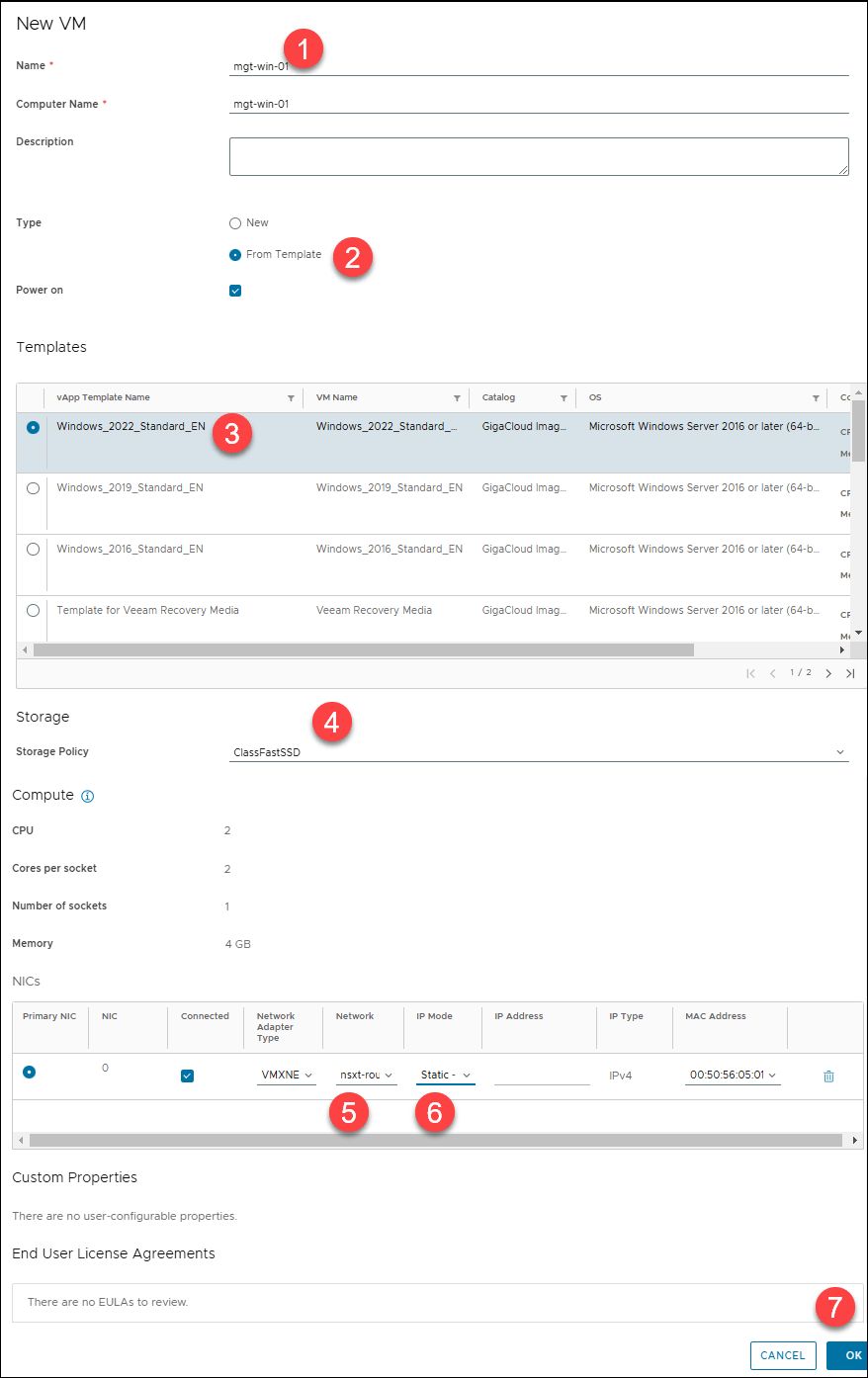Go to next templates page
Screen dimensions: 868x1378
(828, 673)
